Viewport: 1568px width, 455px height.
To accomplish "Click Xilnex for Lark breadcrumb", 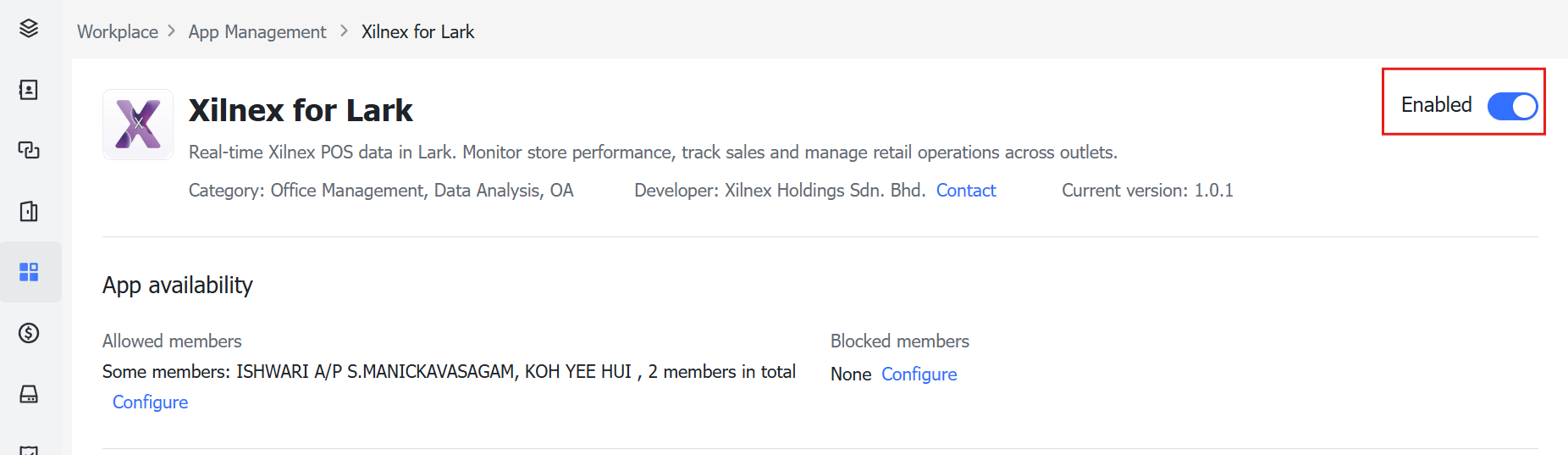I will 418,32.
